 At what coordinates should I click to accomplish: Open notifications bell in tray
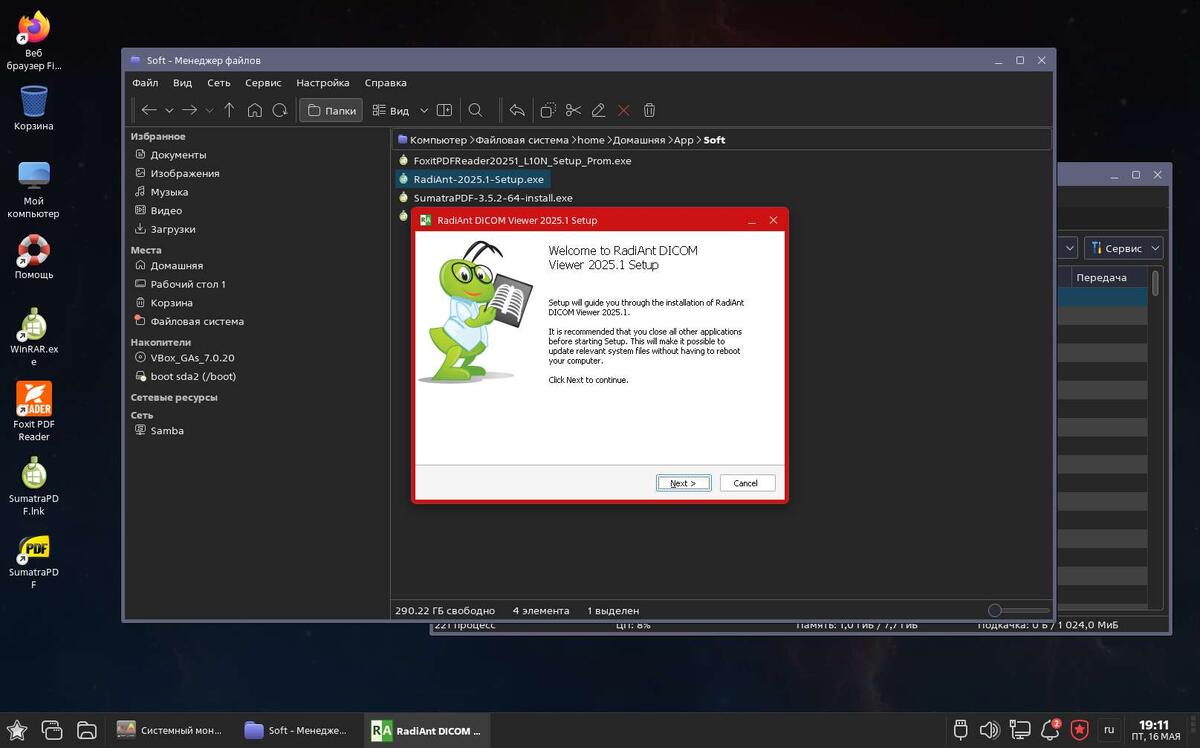click(x=1050, y=730)
